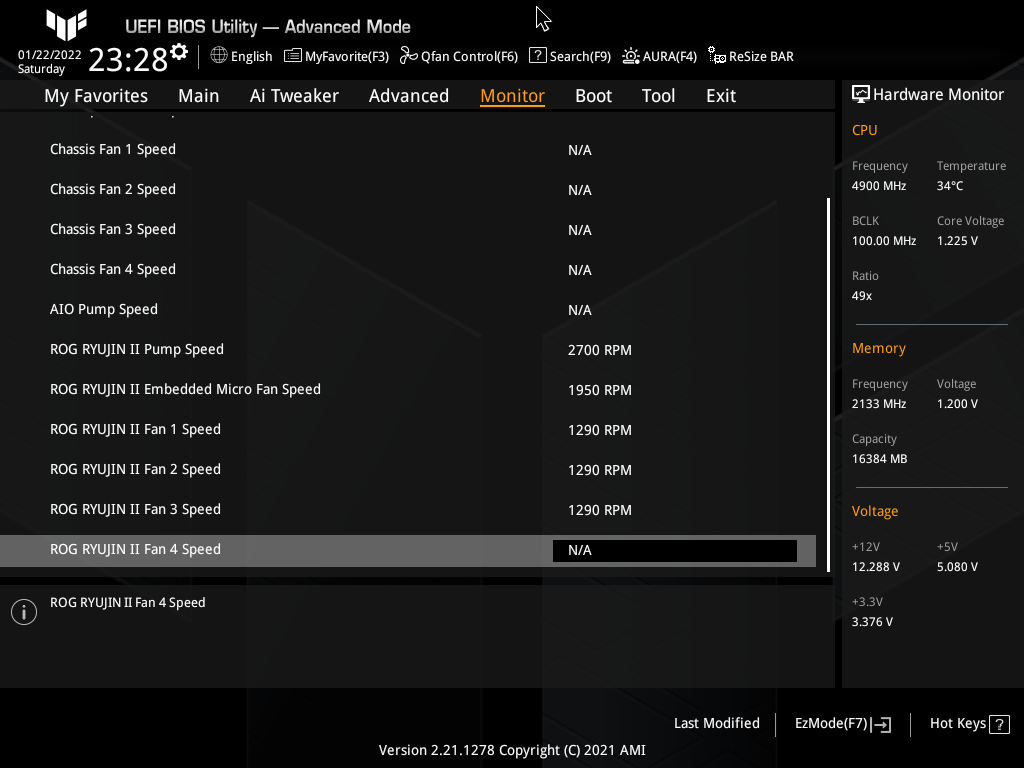Click the Hot Keys question mark icon

point(999,724)
